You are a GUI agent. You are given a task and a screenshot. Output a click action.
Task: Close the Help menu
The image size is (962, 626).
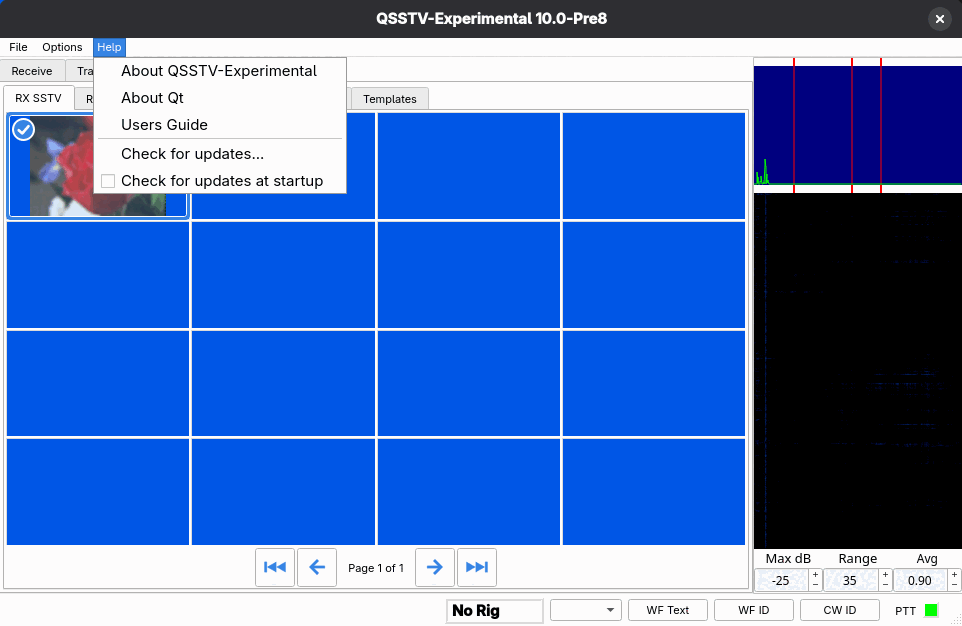tap(109, 47)
